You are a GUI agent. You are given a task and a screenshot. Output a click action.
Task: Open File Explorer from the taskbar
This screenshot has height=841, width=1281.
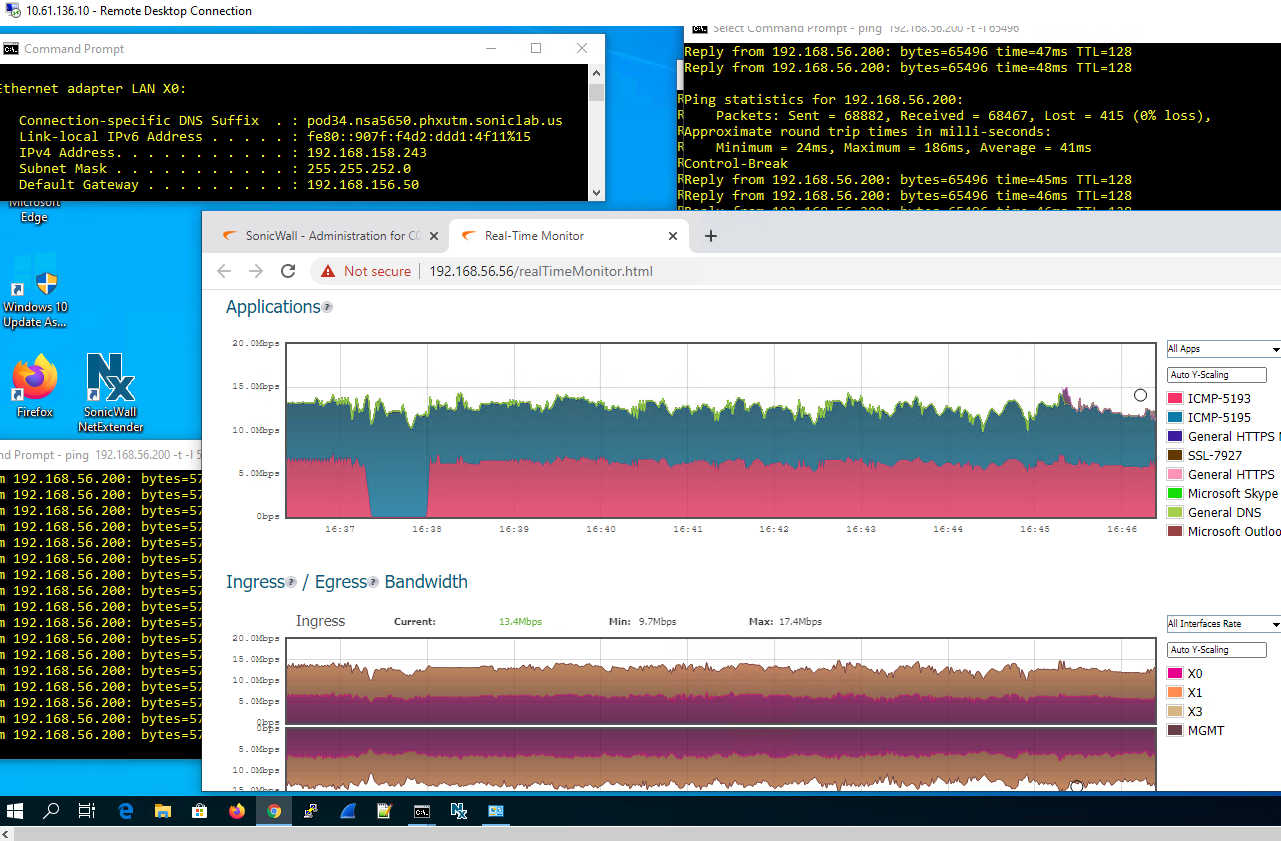[162, 811]
